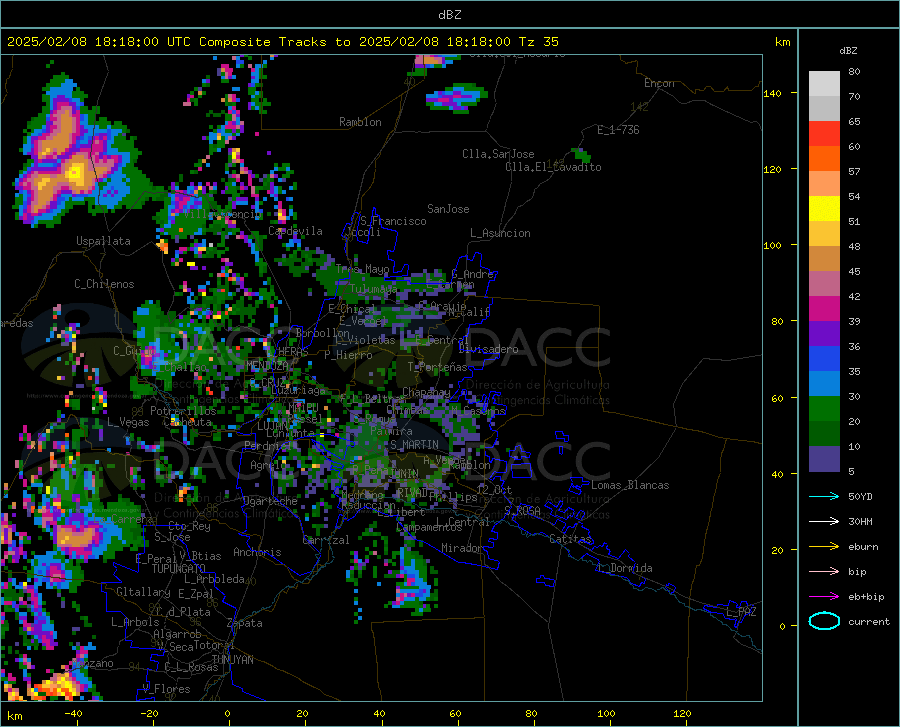Click the large storm cell core northwest

(x=75, y=172)
